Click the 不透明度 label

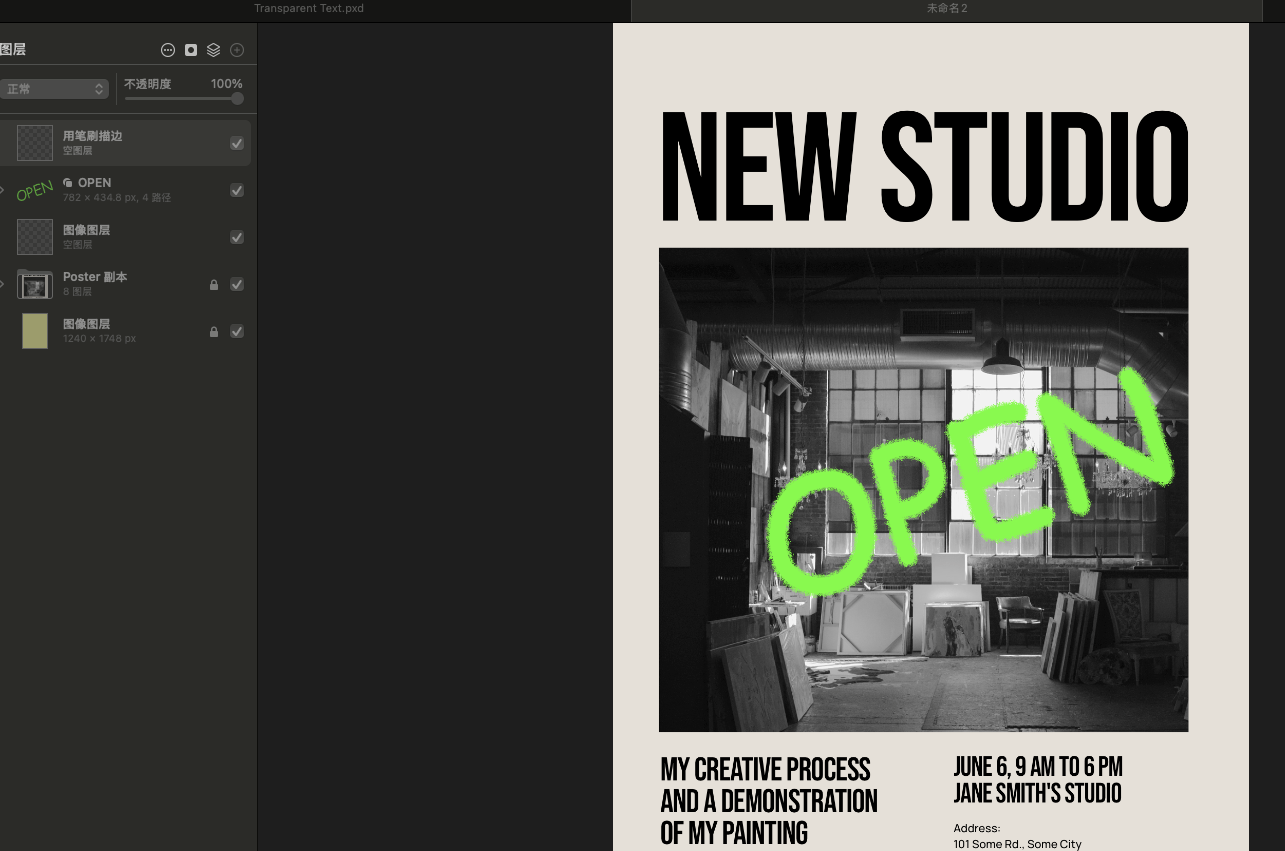(148, 84)
